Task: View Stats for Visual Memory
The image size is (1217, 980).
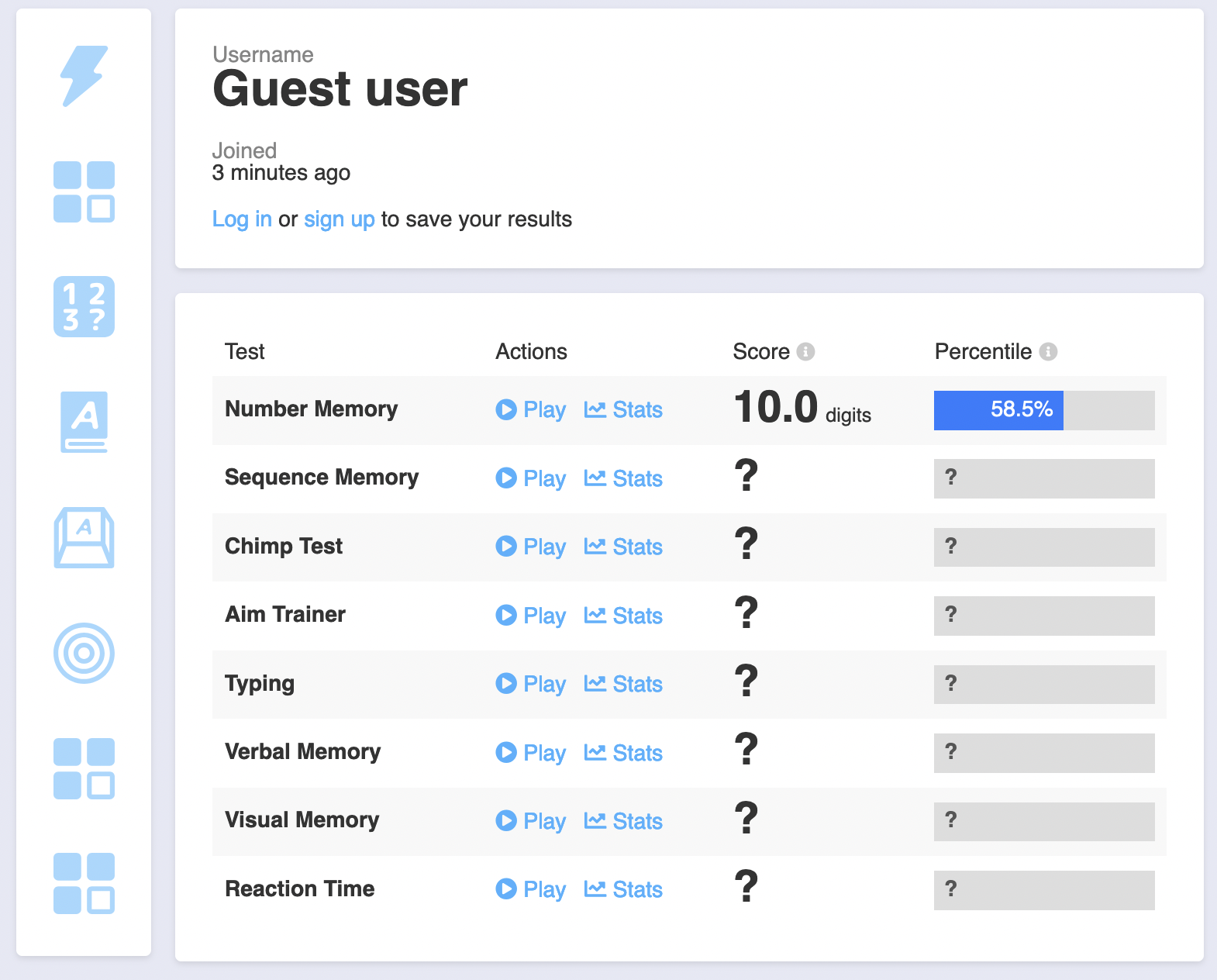Action: pyautogui.click(x=623, y=821)
